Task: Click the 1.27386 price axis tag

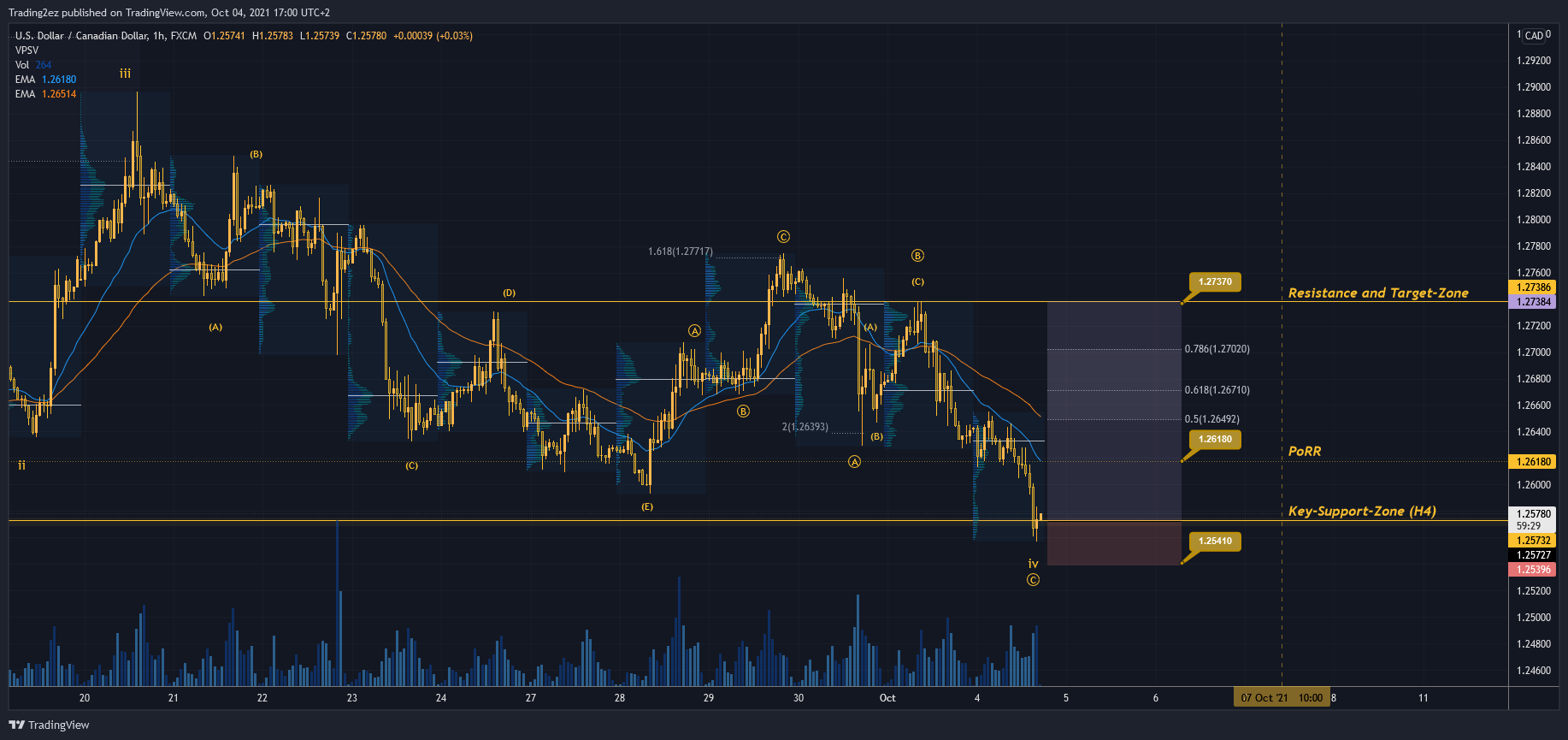Action: [1534, 287]
